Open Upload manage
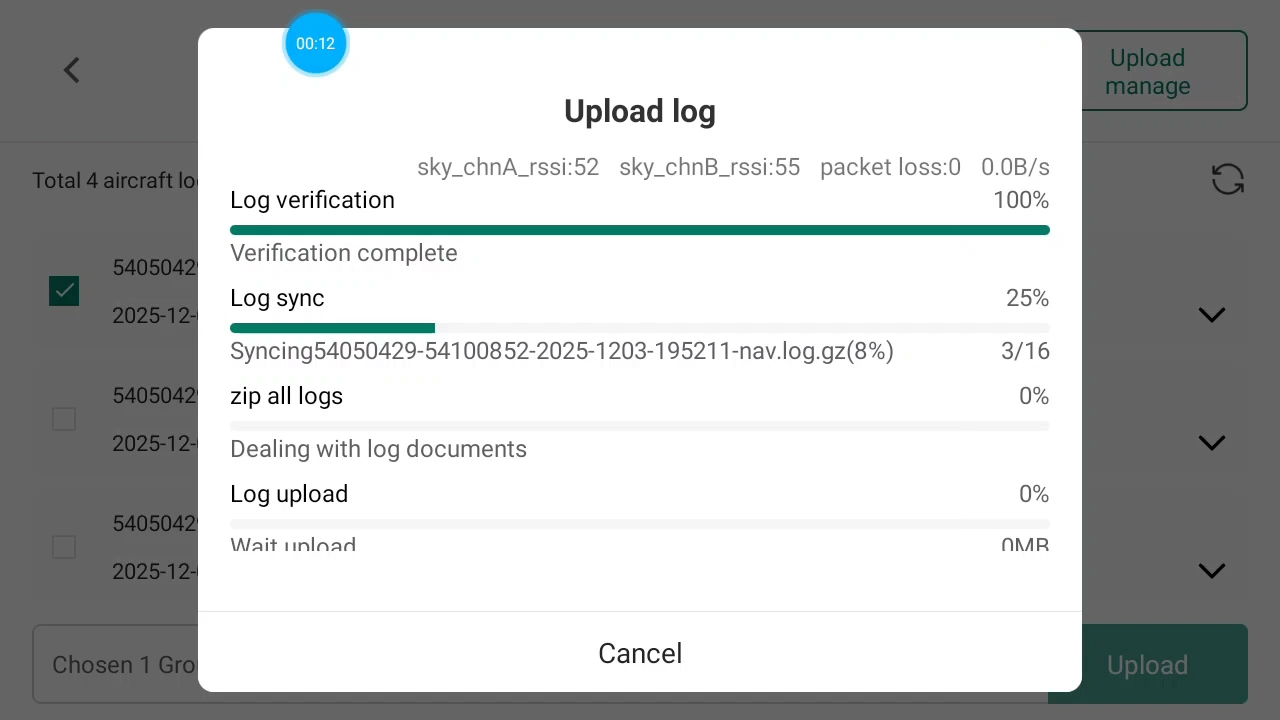Image resolution: width=1280 pixels, height=720 pixels. point(1147,71)
